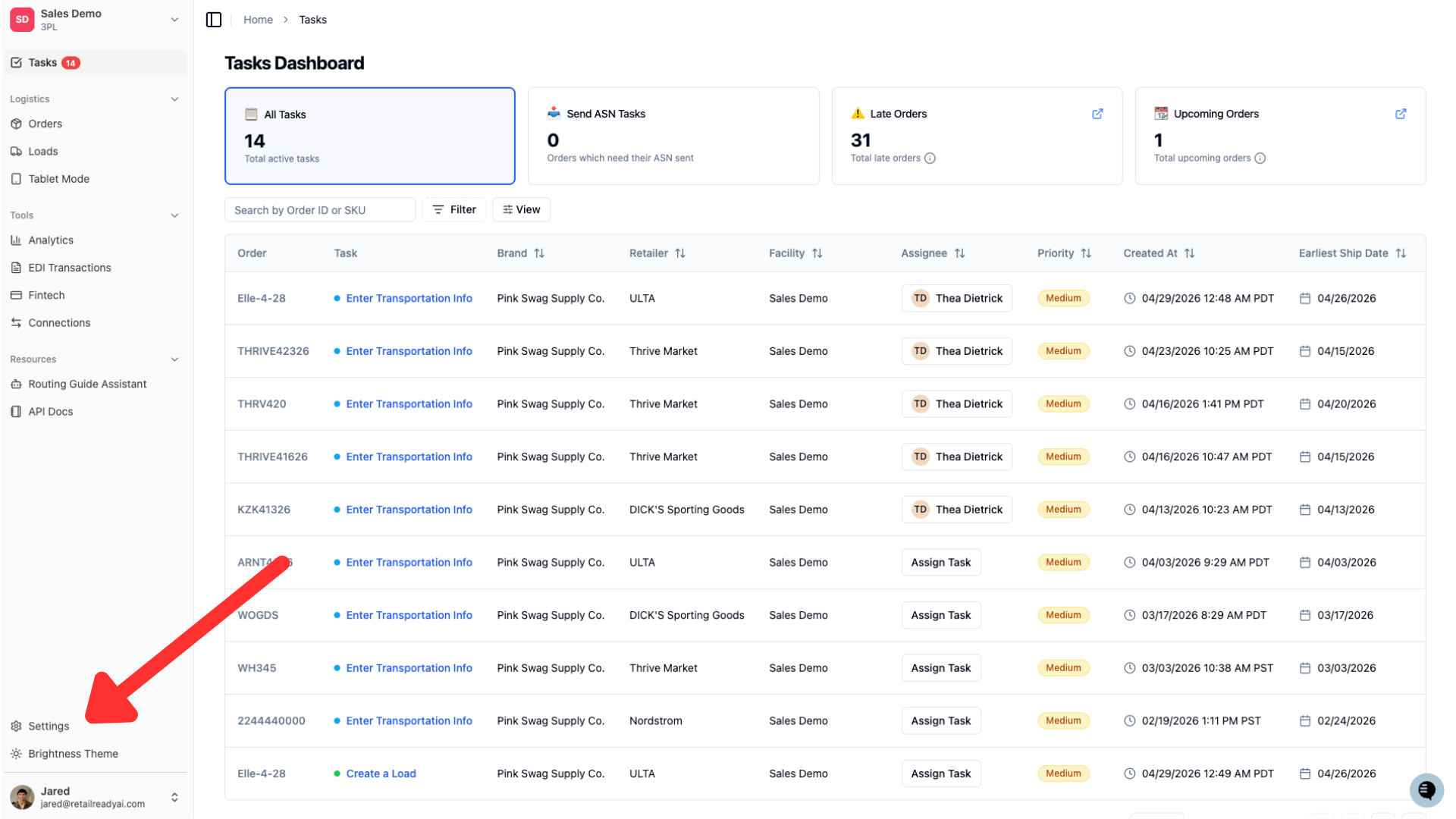1456x819 pixels.
Task: Go to Home breadcrumb
Action: 258,20
